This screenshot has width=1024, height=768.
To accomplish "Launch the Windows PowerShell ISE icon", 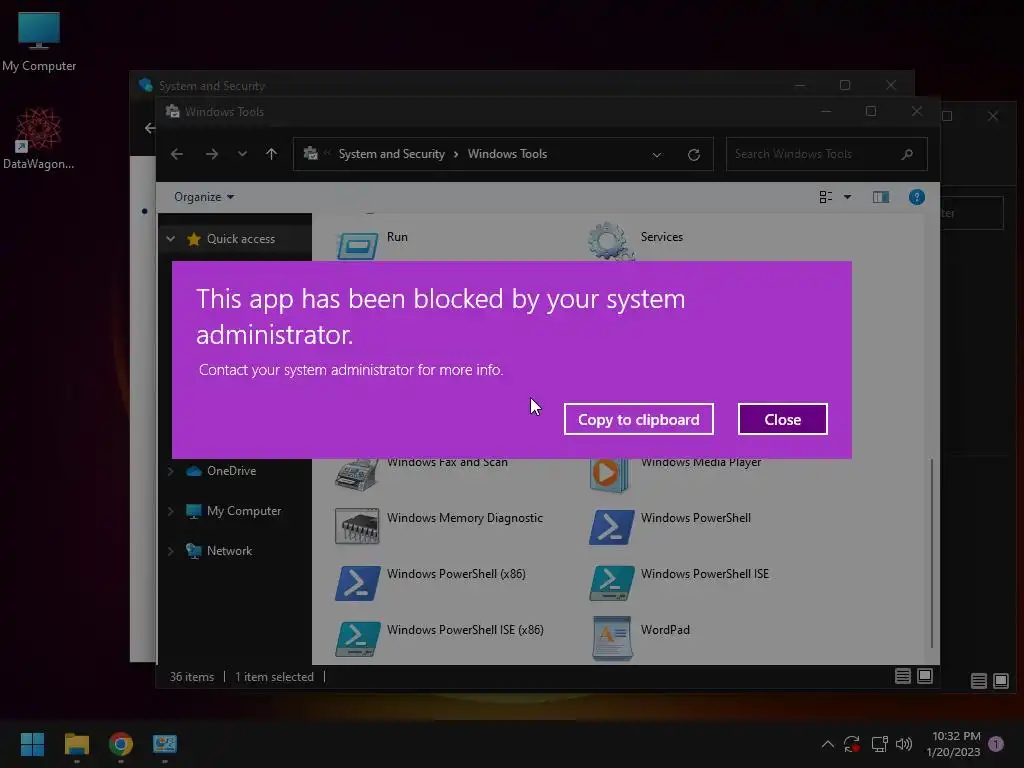I will [x=611, y=583].
